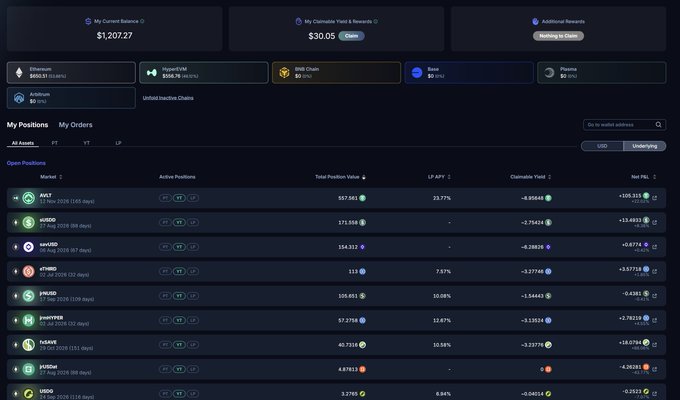The height and width of the screenshot is (400, 680).
Task: Click the Active Positions column header
Action: click(177, 177)
